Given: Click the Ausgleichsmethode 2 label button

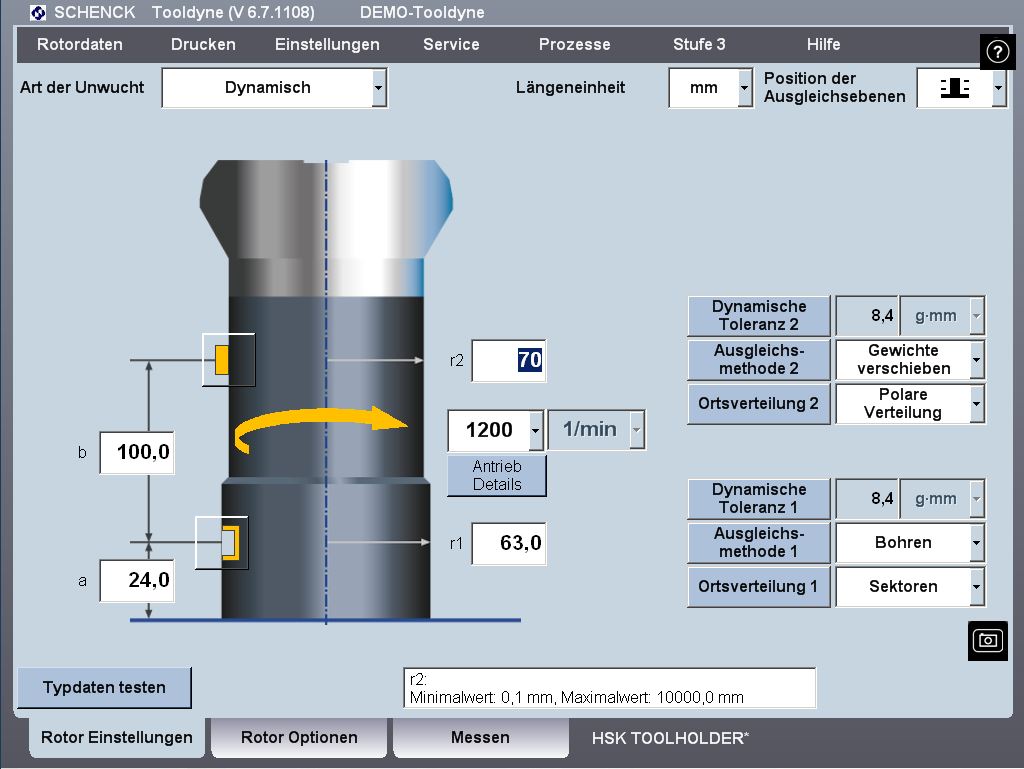Looking at the screenshot, I should (759, 360).
